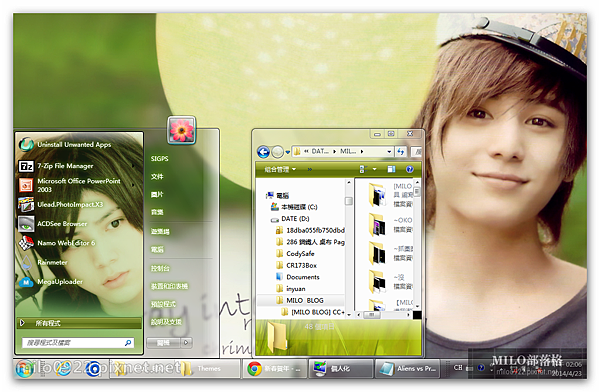The width and height of the screenshot is (600, 392).
Task: Select folder 18dba055fb750dbd in tree
Action: [310, 230]
